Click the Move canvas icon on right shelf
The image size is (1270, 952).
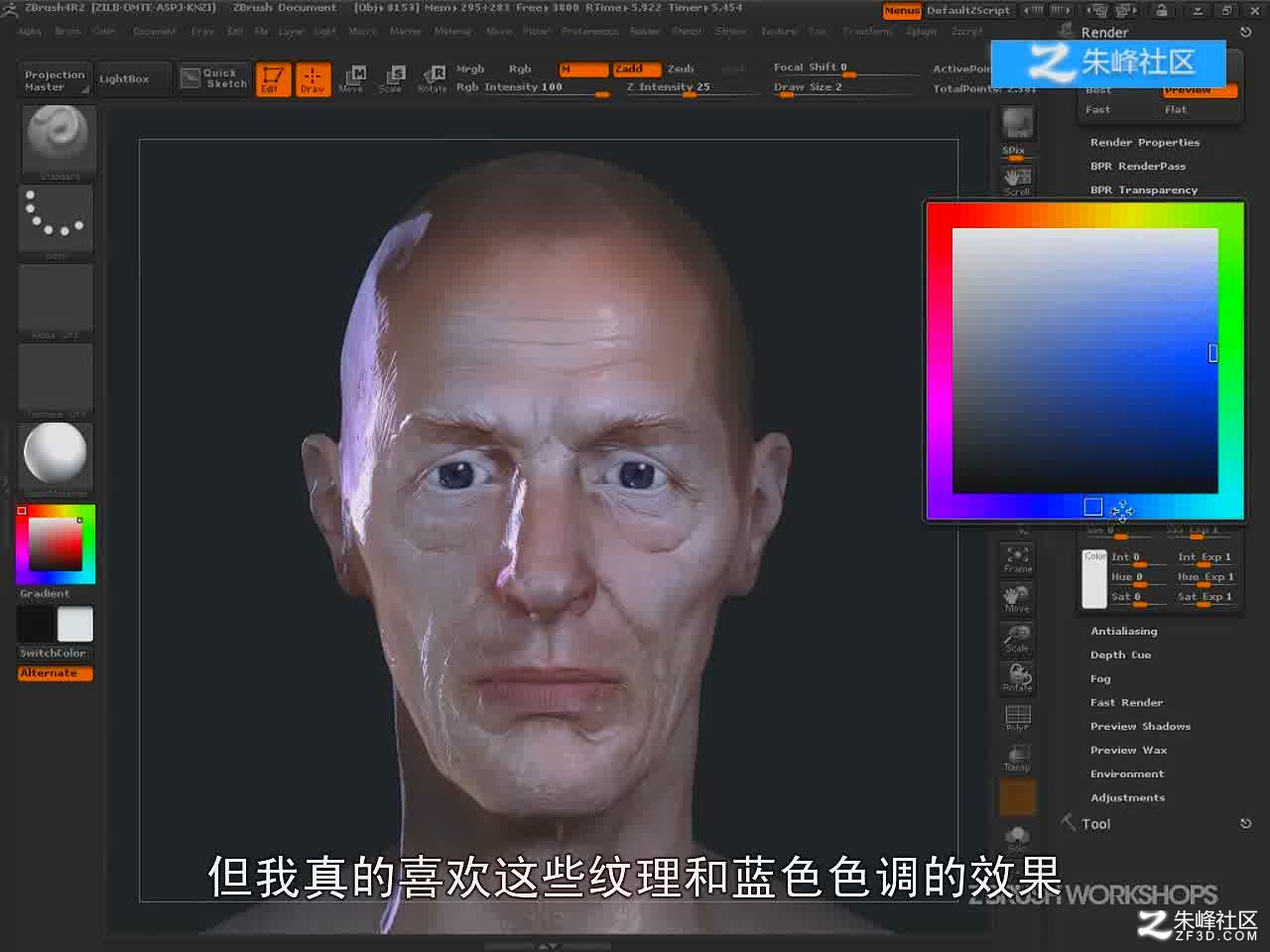click(1017, 599)
